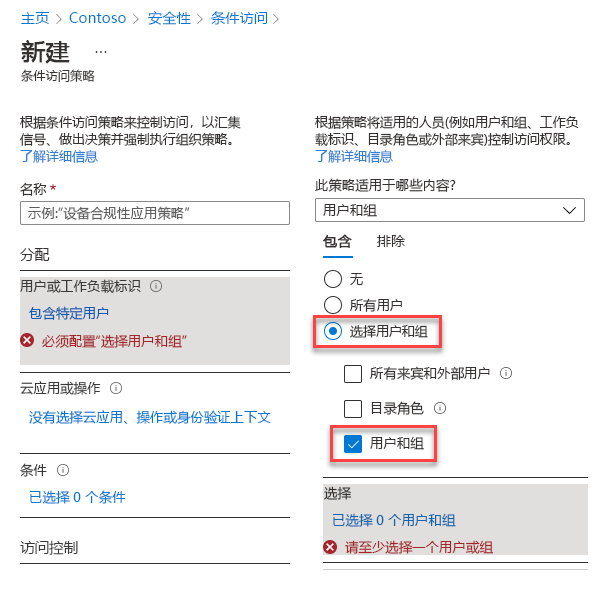This screenshot has height=593, width=609.
Task: Click info icon beside 目录角色
Action: (x=440, y=408)
